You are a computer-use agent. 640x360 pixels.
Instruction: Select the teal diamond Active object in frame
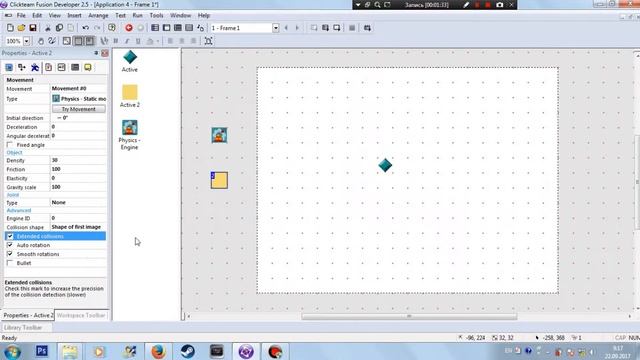coord(385,165)
